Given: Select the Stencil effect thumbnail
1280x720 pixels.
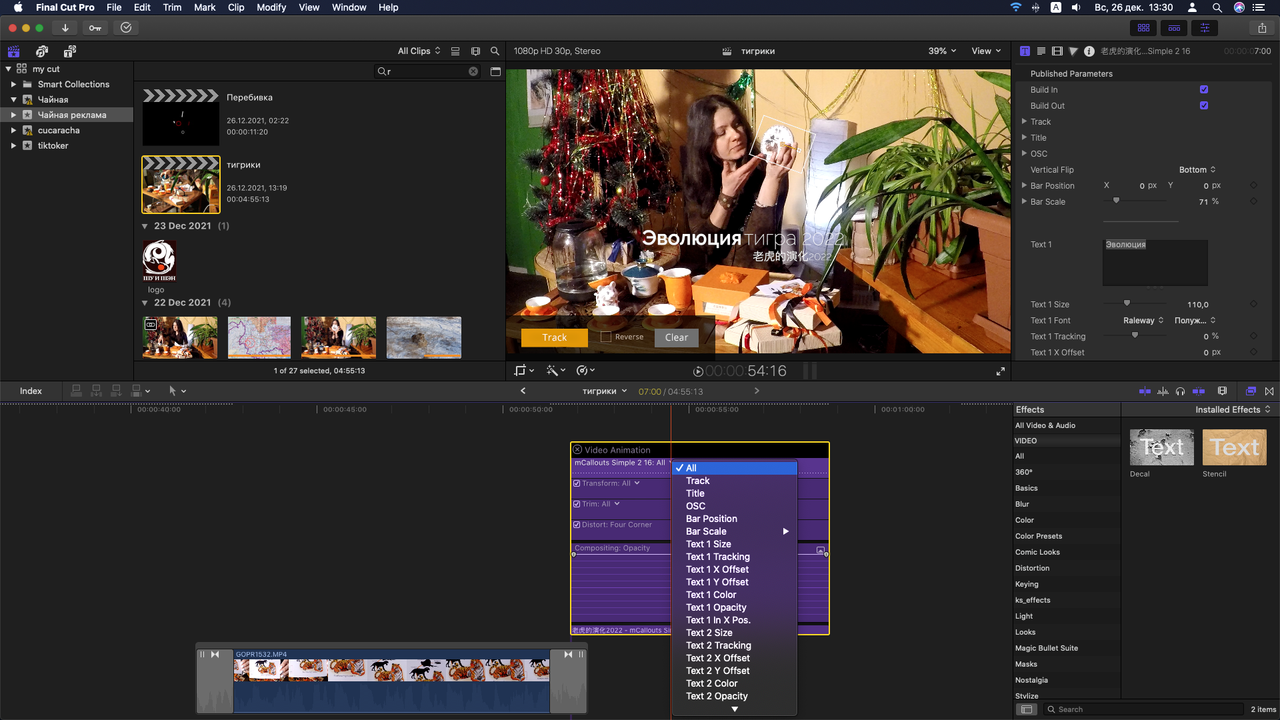Looking at the screenshot, I should [x=1234, y=448].
